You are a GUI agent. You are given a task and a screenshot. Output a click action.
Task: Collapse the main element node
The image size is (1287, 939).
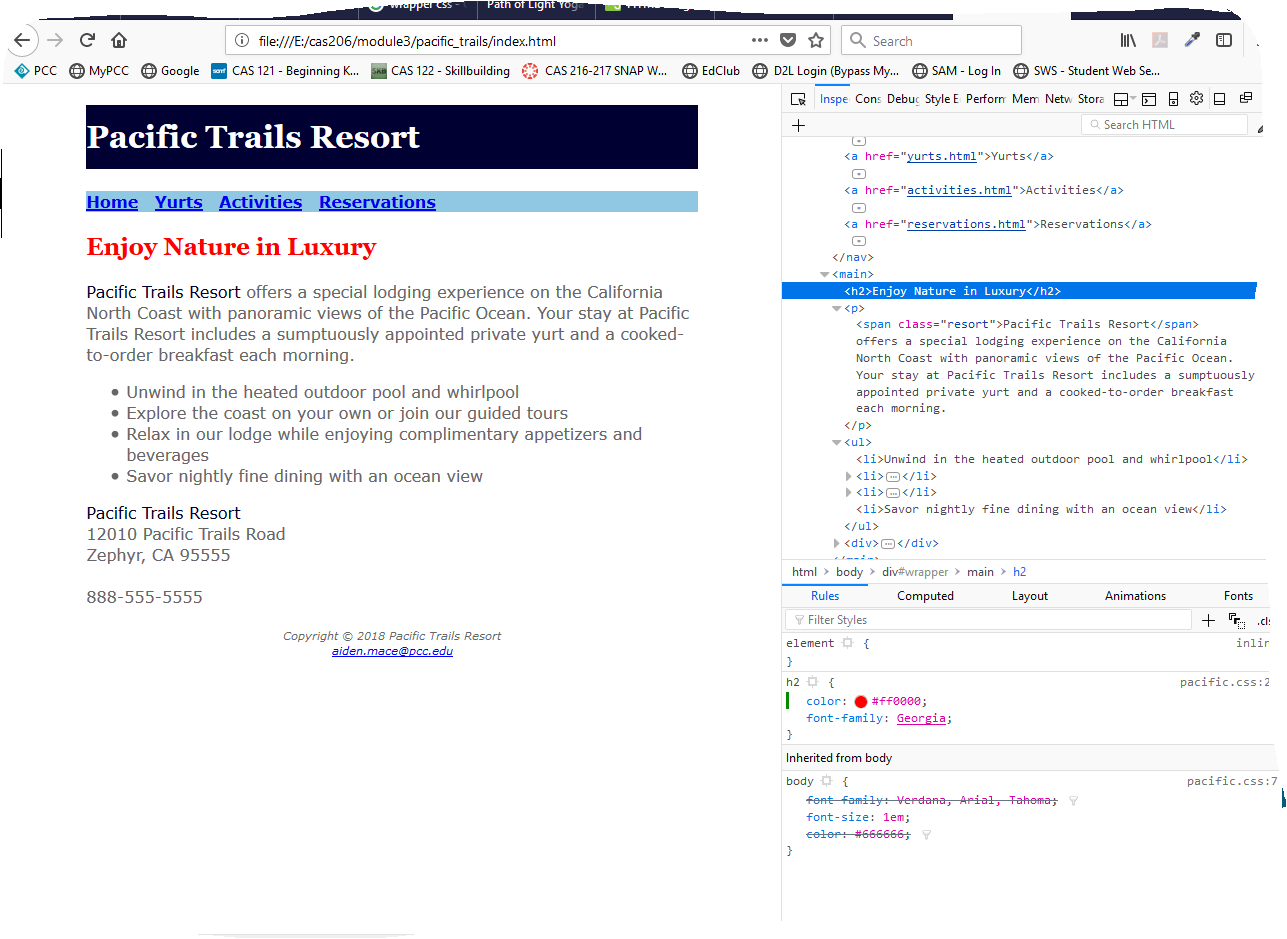point(825,274)
